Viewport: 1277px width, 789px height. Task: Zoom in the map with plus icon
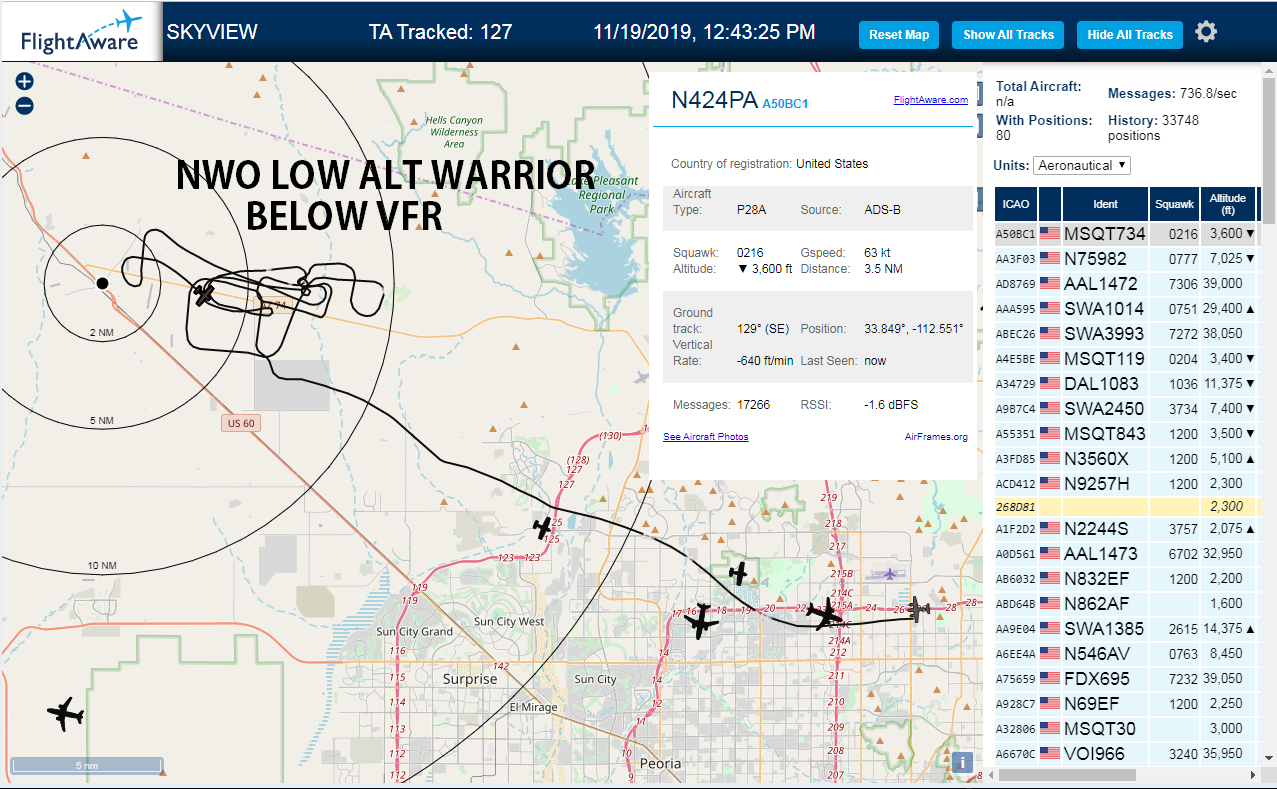[x=25, y=82]
